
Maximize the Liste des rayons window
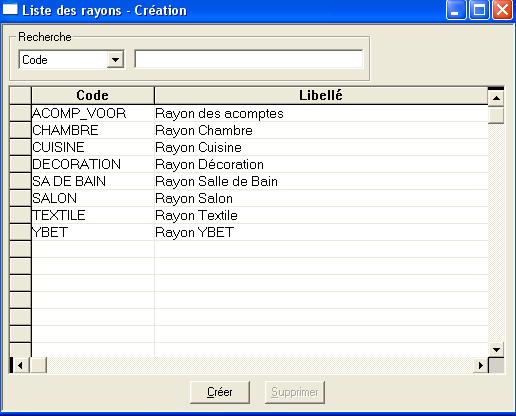tap(479, 10)
